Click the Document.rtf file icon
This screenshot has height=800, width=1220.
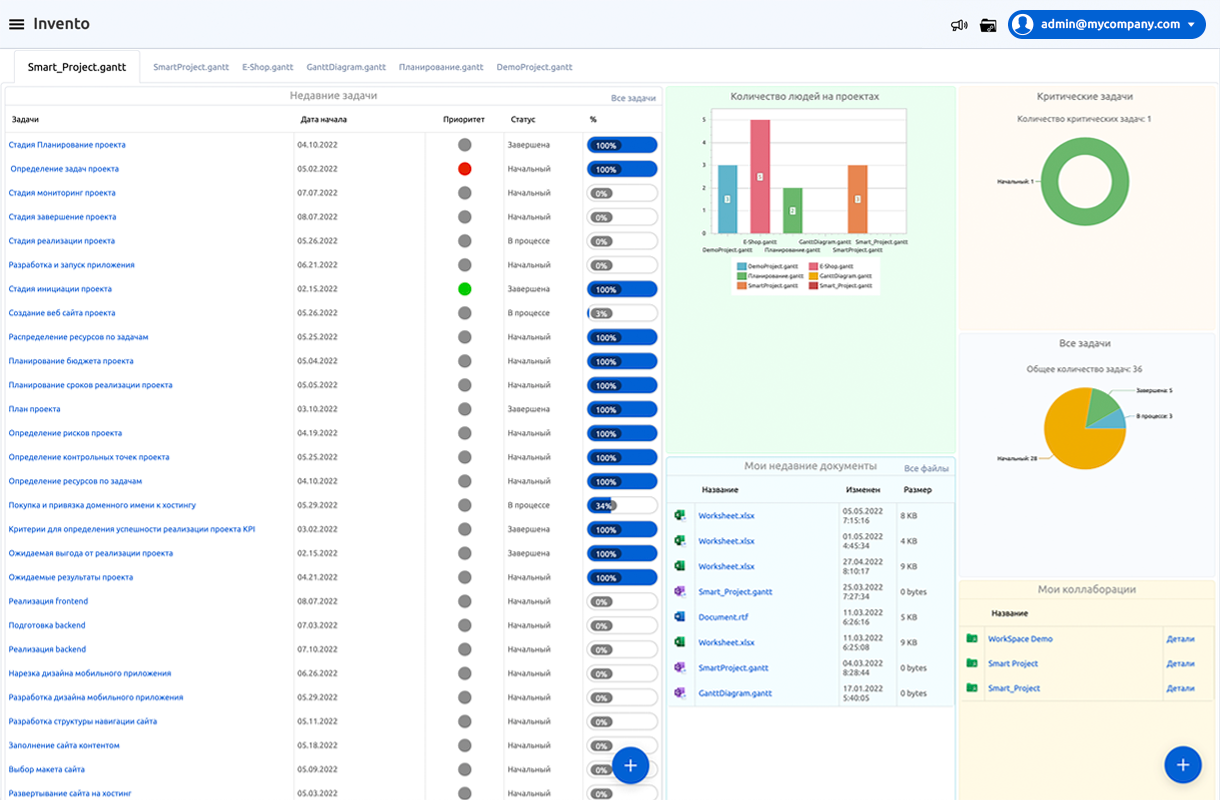click(x=679, y=617)
